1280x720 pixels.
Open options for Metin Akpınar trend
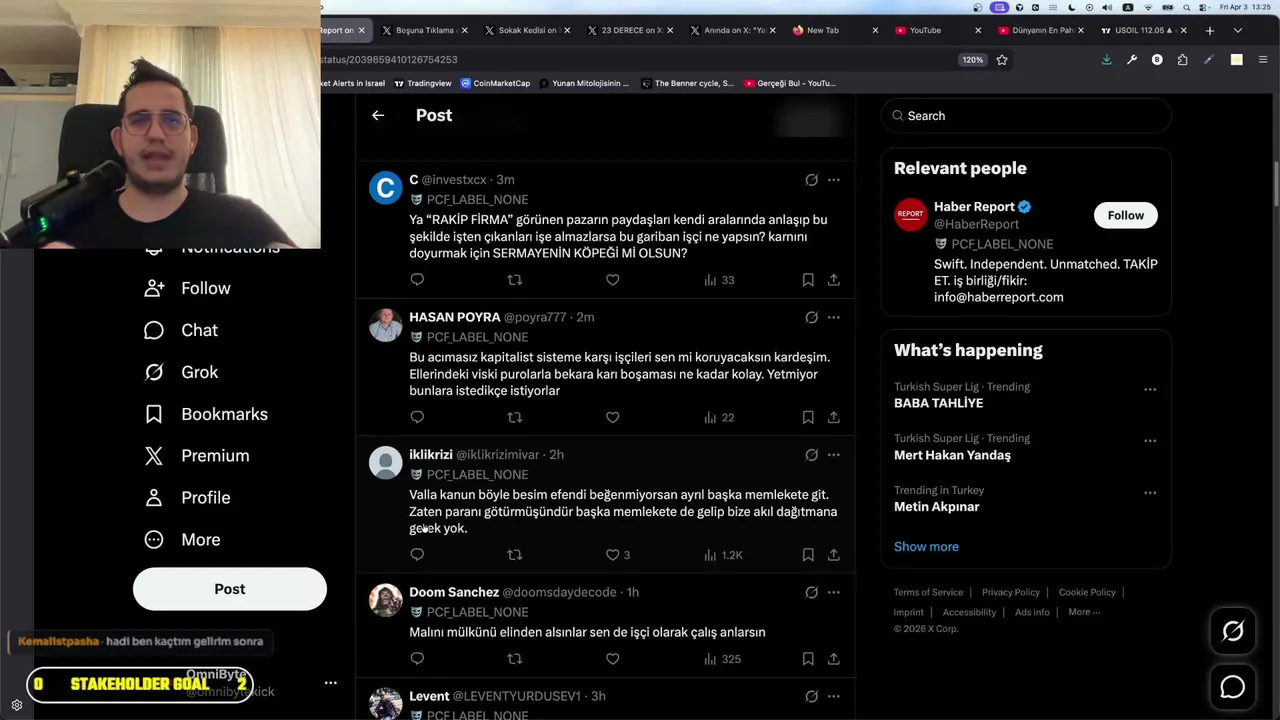pyautogui.click(x=1150, y=493)
